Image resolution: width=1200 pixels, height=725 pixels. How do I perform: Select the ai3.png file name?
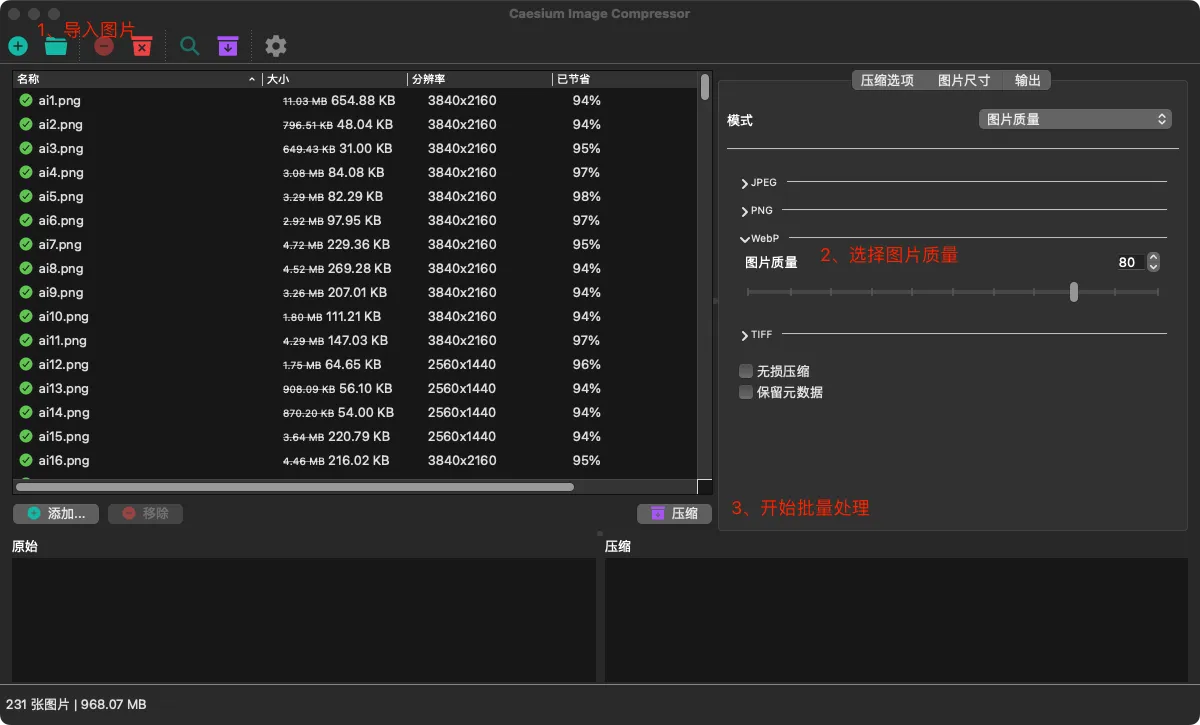(61, 148)
